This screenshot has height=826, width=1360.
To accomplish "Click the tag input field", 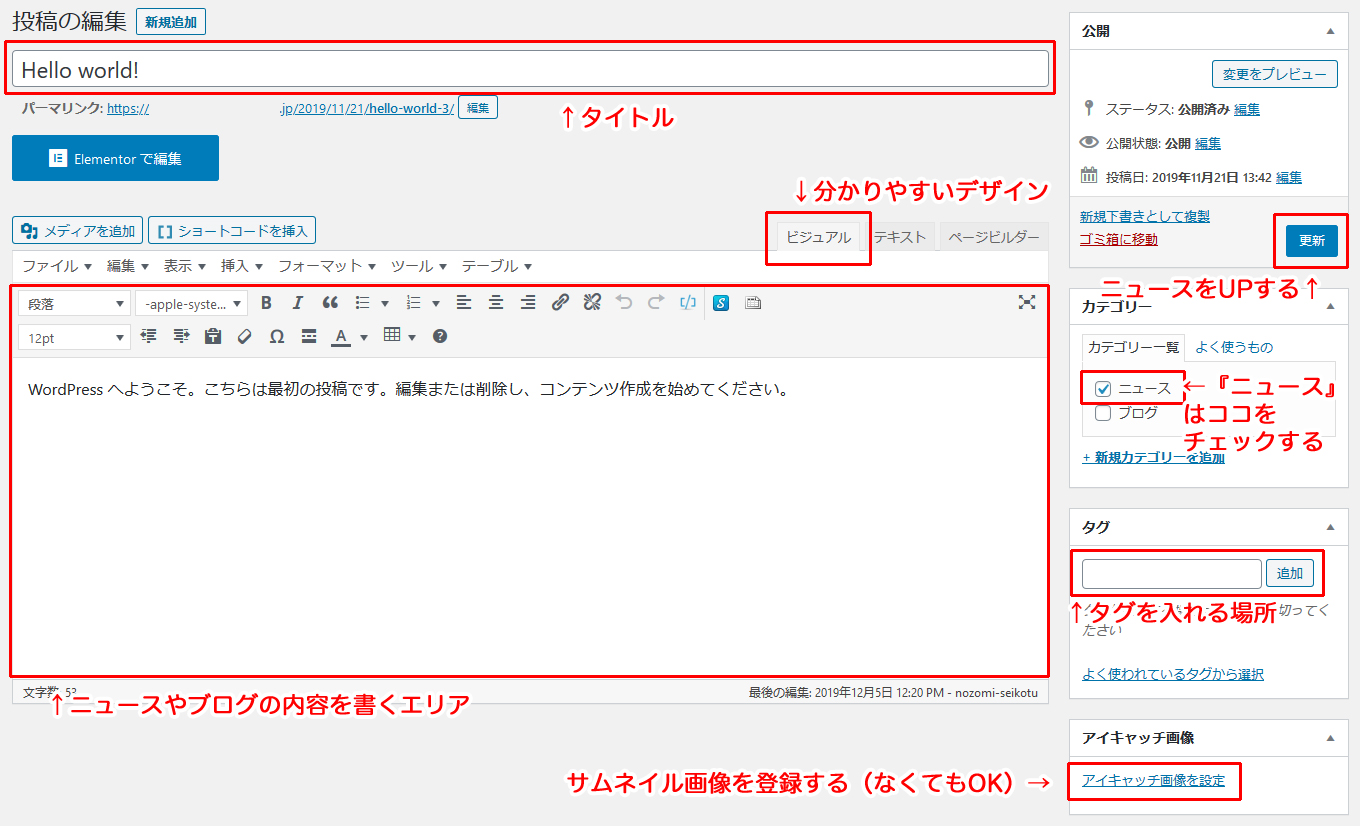I will pyautogui.click(x=1172, y=573).
